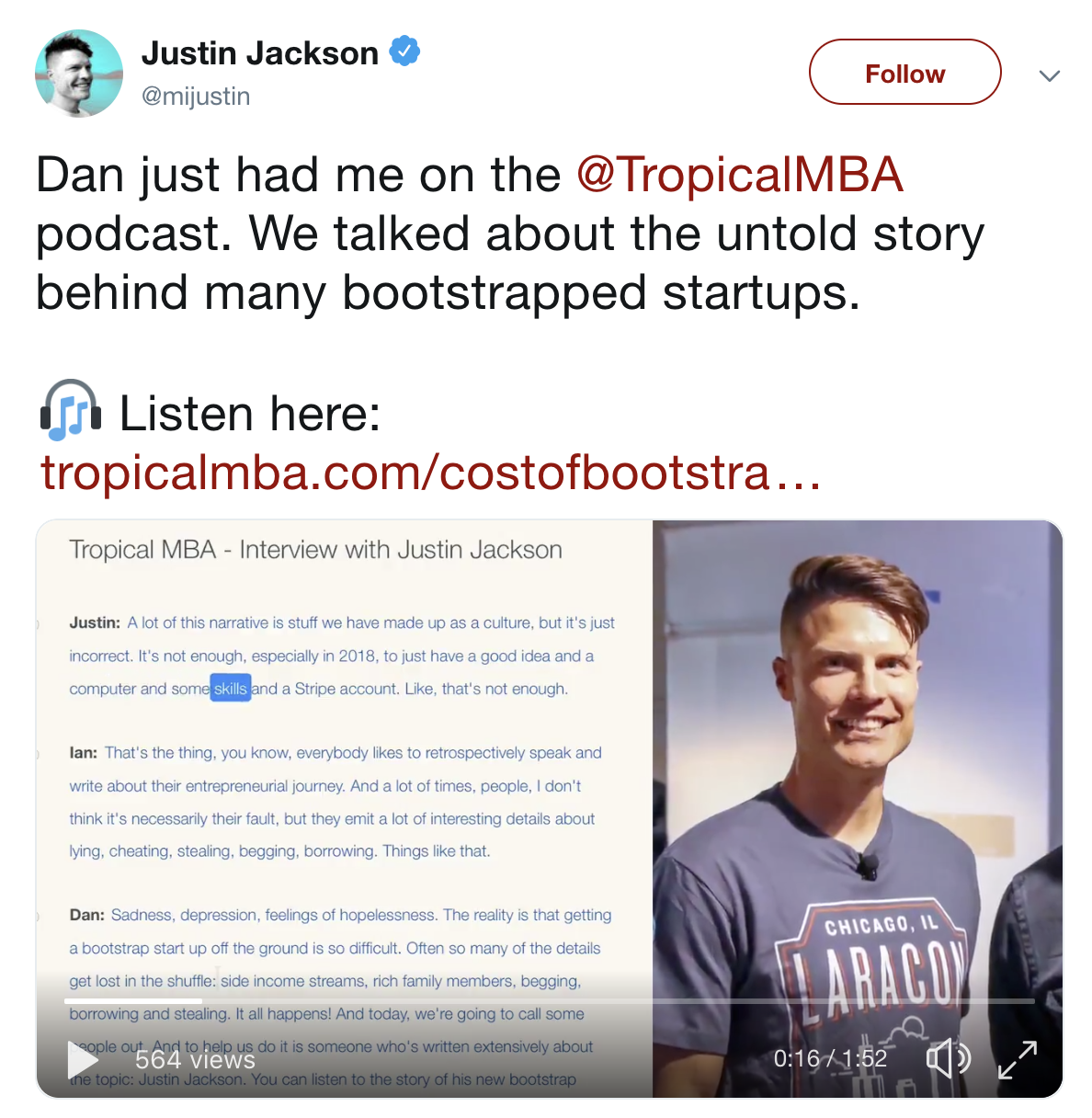Click the Justin Jackson display name
Screen dimensions: 1092x1118
click(260, 53)
